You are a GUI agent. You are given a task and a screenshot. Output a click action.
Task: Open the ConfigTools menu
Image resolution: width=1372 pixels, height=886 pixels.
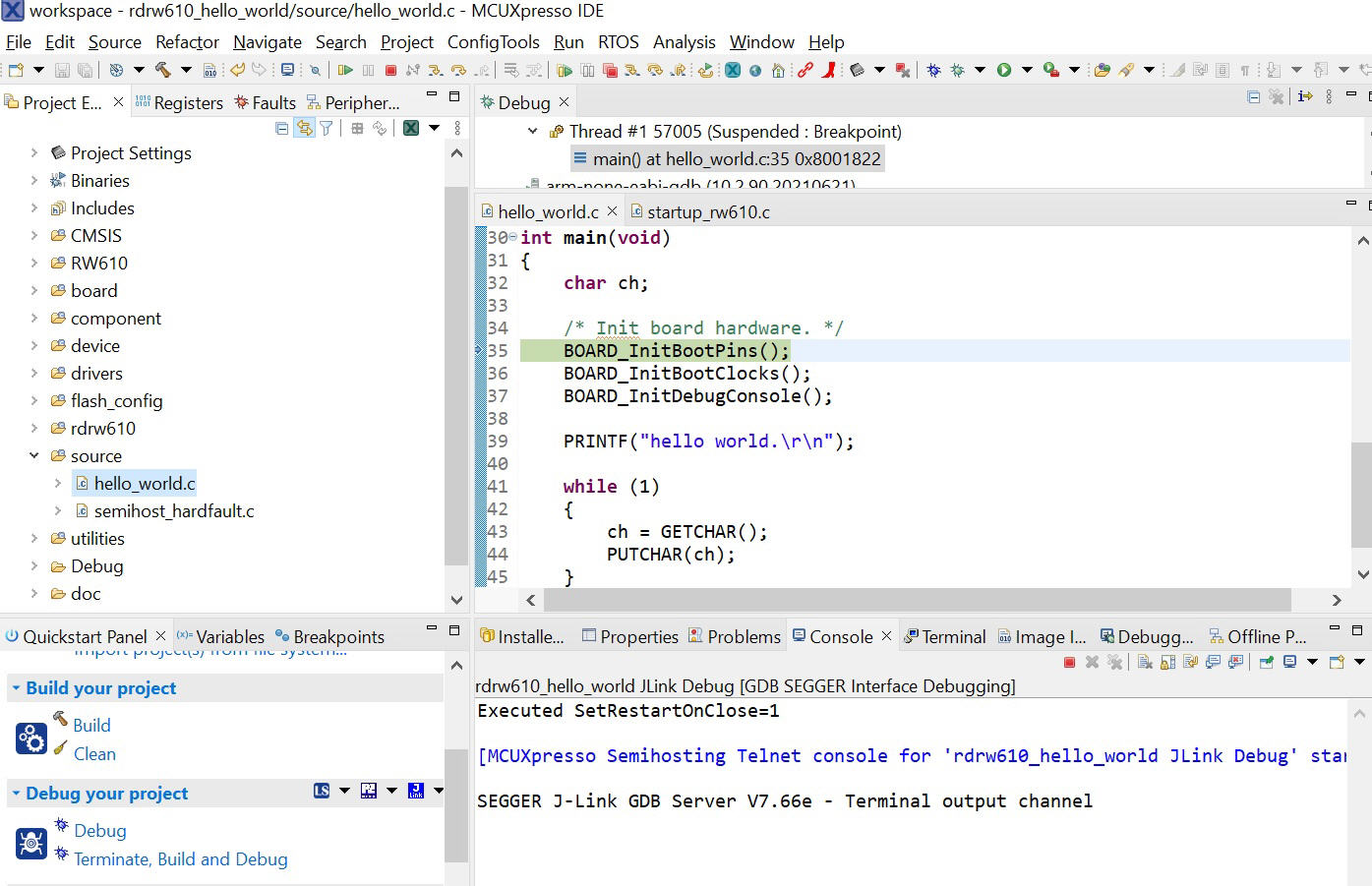pyautogui.click(x=493, y=42)
